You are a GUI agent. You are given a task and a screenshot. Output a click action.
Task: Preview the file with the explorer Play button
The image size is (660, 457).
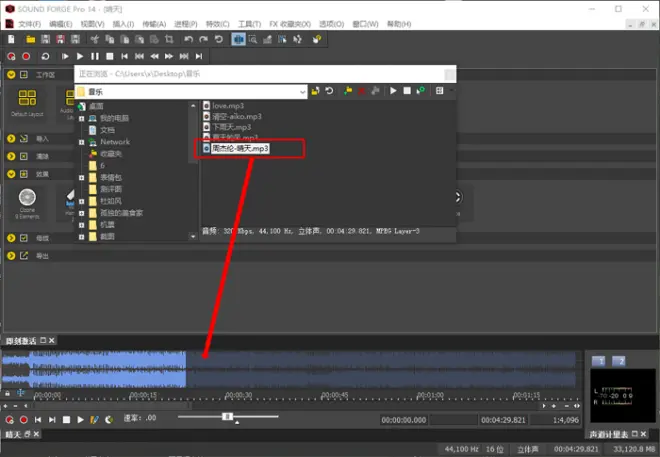click(x=393, y=90)
